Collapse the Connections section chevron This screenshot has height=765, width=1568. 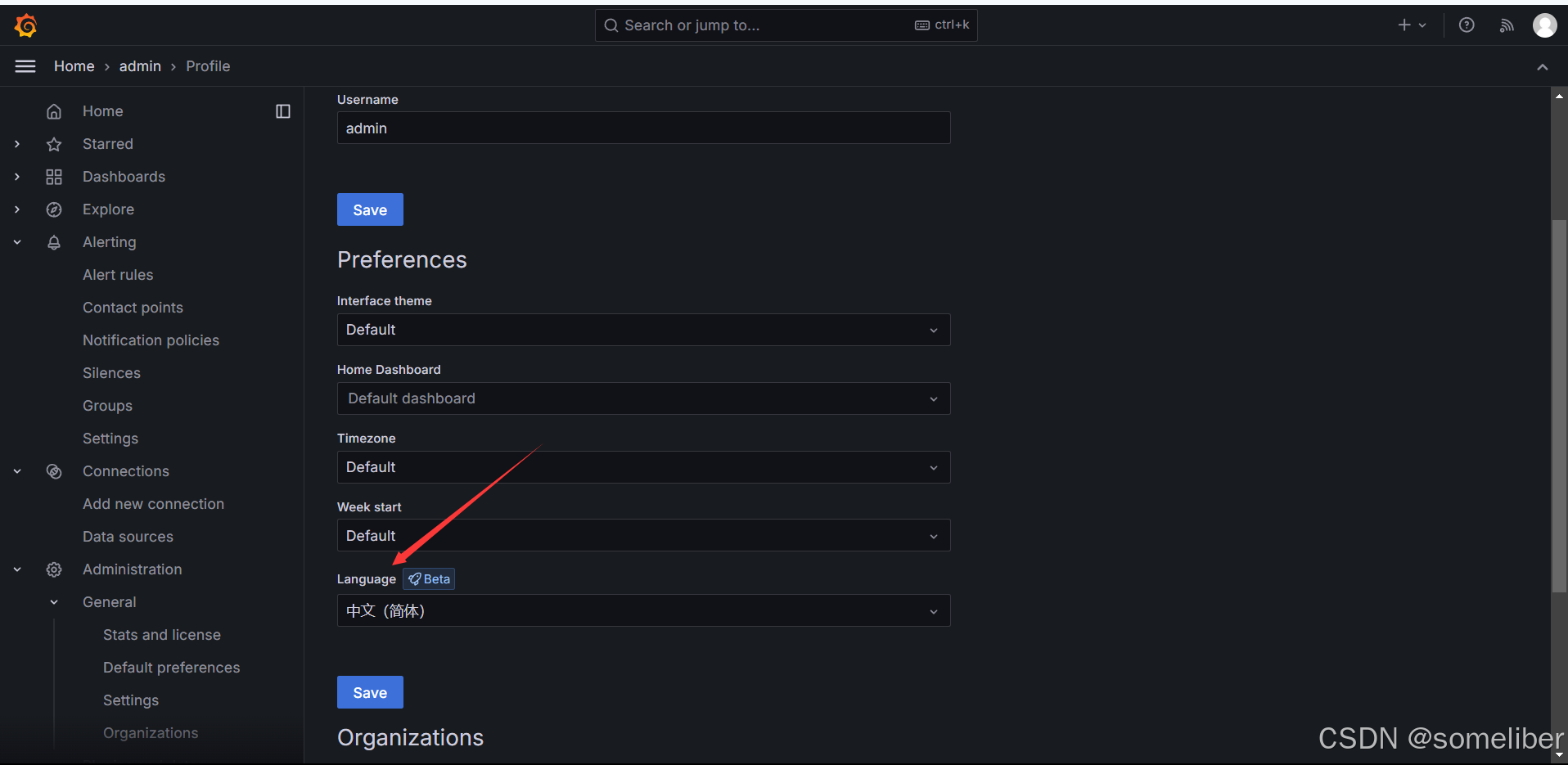click(17, 471)
